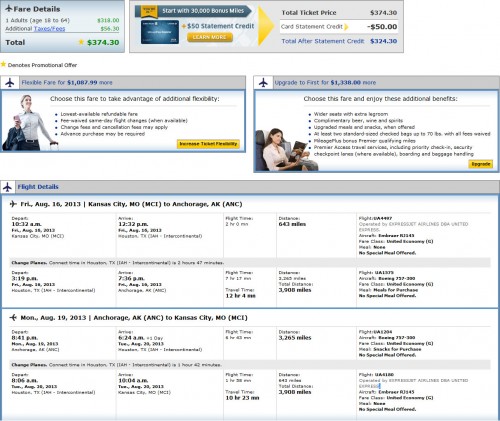Open Flexible Fare for $1,087.99 more link
Screen dimensions: 500x421
click(x=67, y=82)
